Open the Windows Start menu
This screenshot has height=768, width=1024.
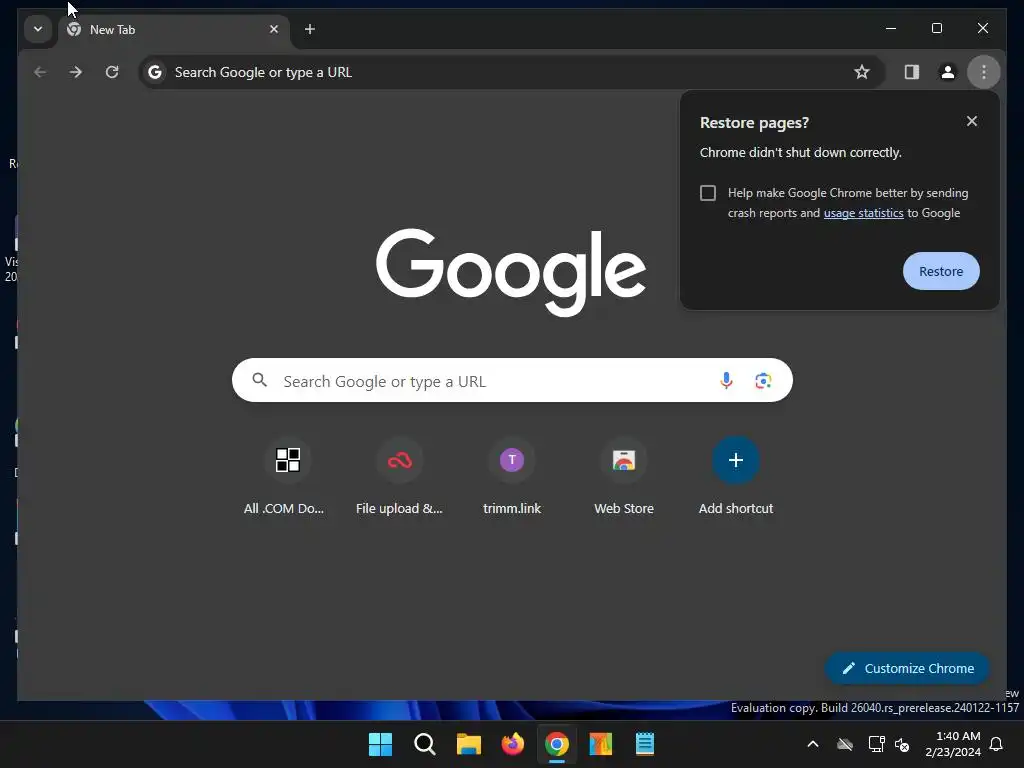point(380,744)
